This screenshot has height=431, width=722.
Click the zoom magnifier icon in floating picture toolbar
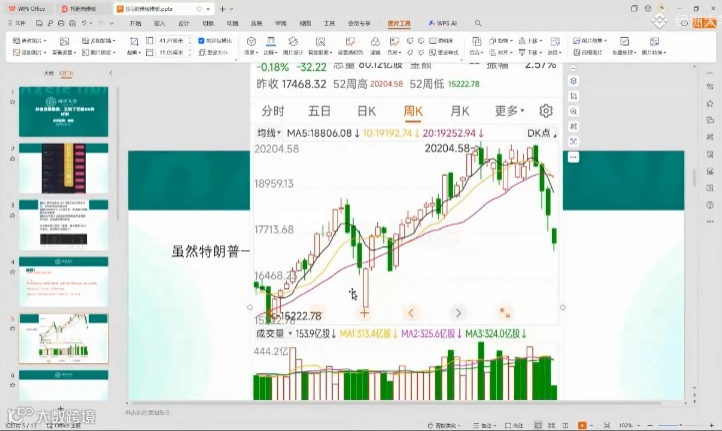point(573,111)
